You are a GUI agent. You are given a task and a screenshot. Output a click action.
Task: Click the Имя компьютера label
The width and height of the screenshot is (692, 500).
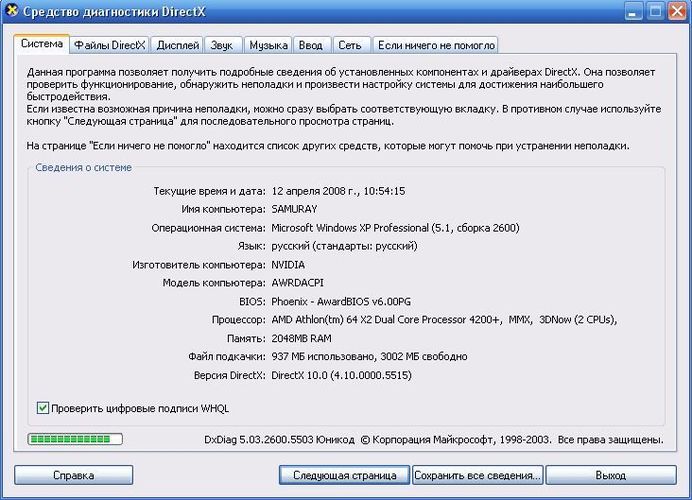(x=224, y=209)
